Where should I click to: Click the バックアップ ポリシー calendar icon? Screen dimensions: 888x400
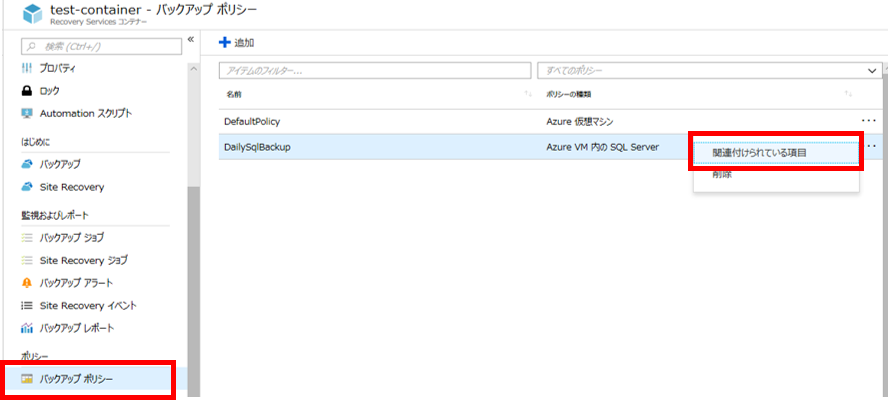coord(27,378)
